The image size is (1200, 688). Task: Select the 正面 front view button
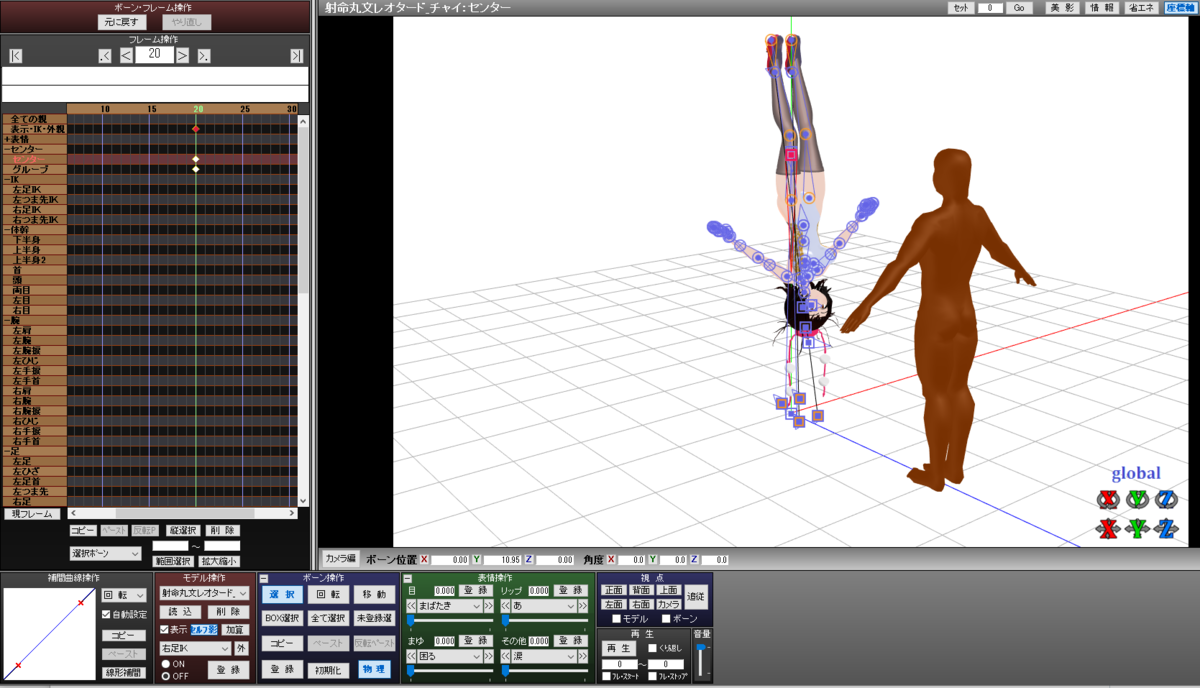(x=613, y=591)
